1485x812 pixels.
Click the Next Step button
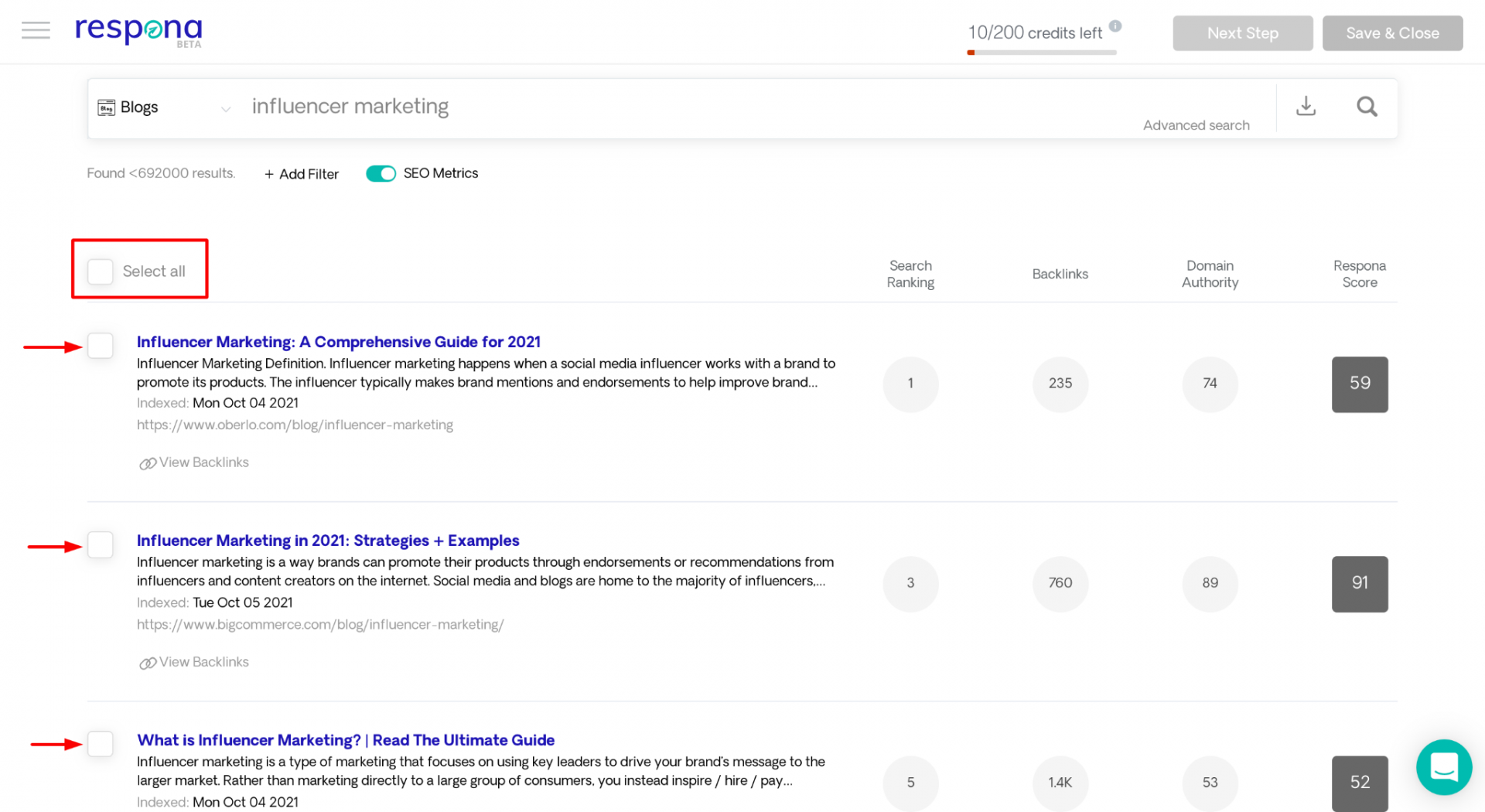point(1242,33)
